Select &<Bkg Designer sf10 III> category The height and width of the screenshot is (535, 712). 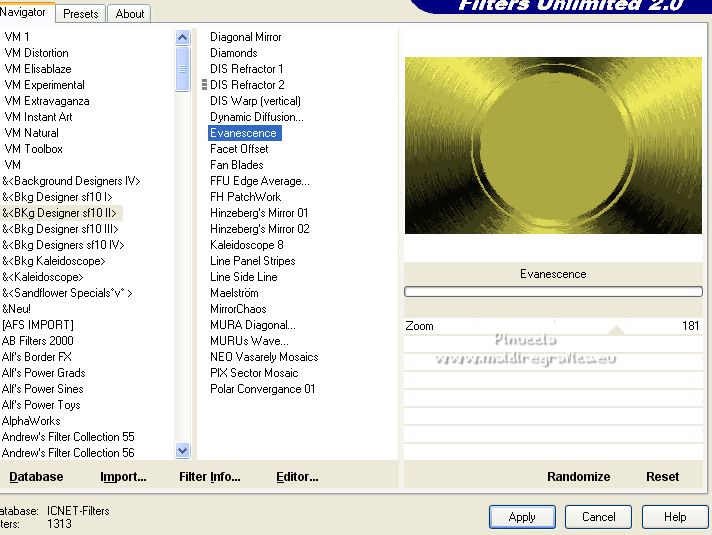coord(60,228)
